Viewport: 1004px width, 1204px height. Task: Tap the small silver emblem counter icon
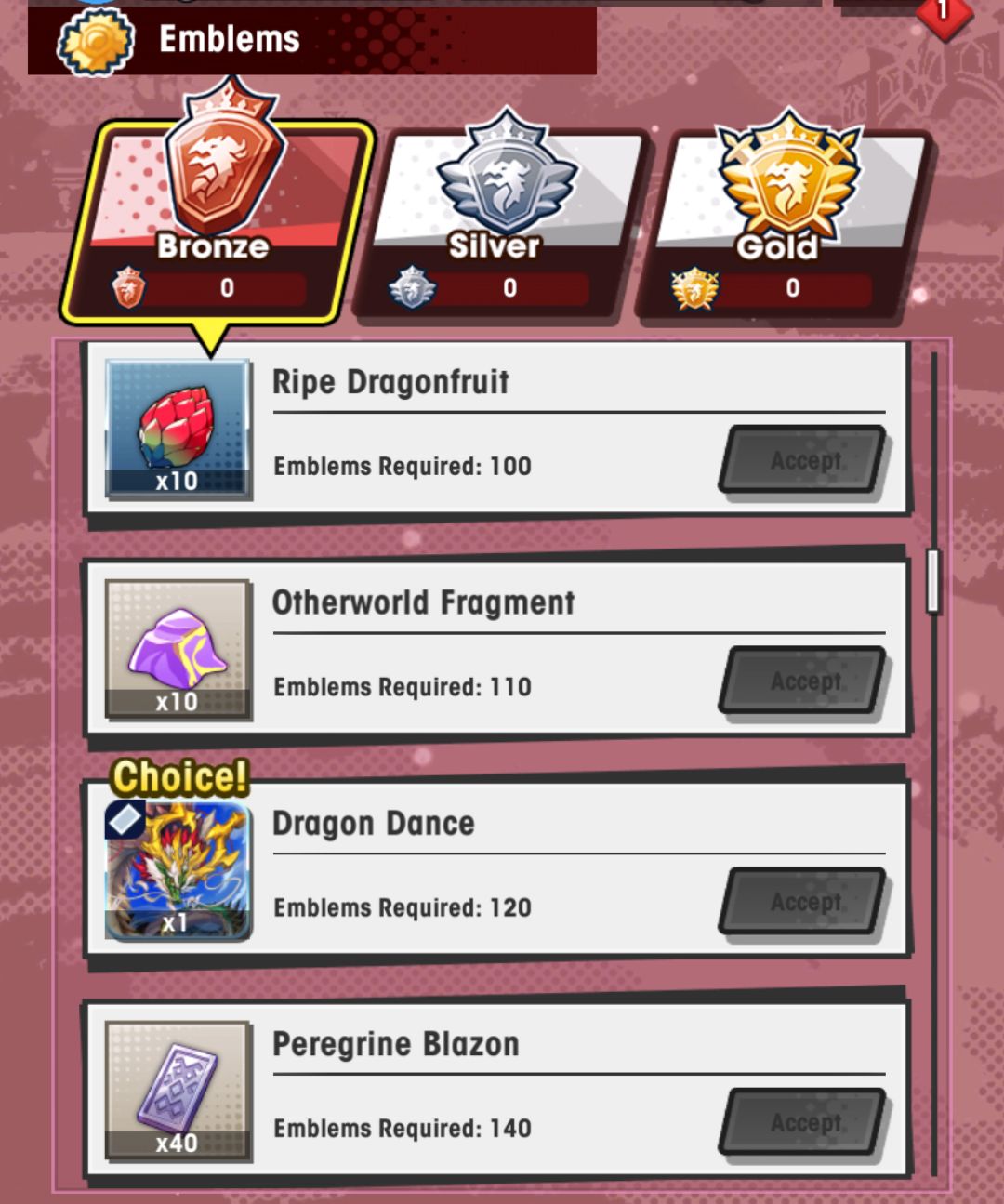[x=413, y=288]
